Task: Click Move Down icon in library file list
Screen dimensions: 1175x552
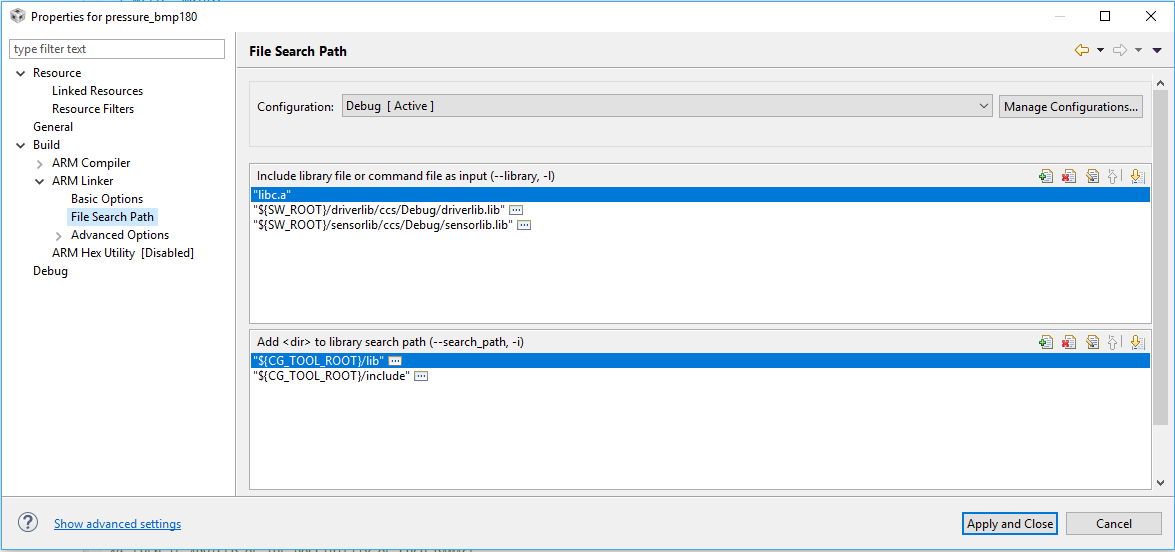Action: coord(1137,176)
